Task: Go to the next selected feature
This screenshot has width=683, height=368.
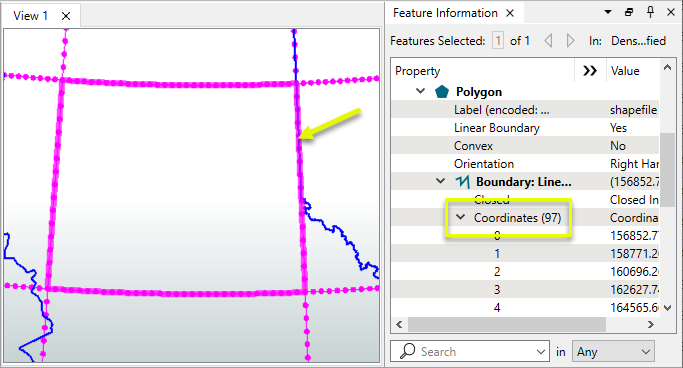Action: tap(570, 41)
